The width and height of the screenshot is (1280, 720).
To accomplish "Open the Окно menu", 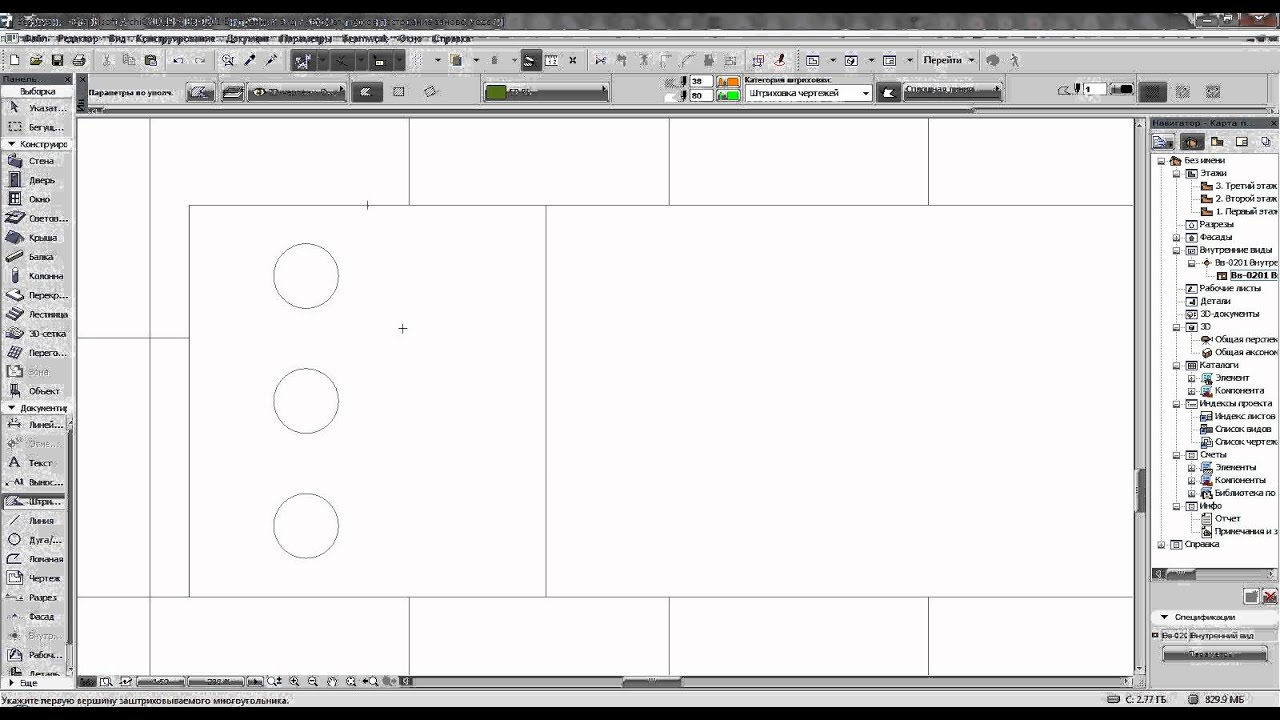I will [410, 38].
